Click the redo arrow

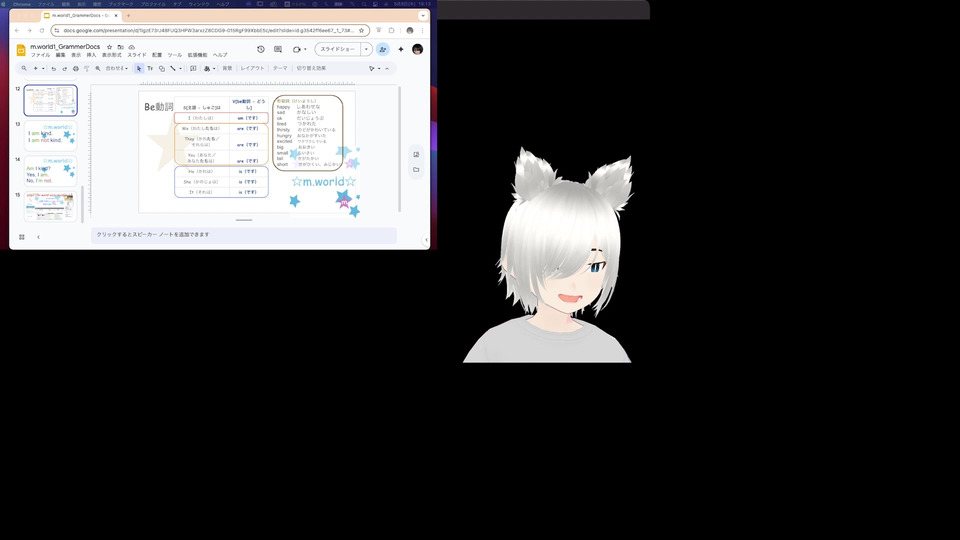click(x=65, y=69)
